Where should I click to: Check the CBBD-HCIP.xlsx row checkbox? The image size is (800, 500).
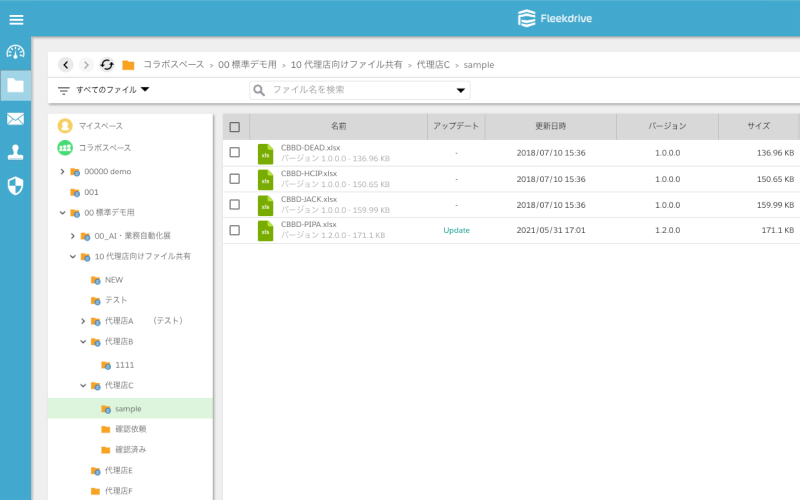[x=235, y=179]
